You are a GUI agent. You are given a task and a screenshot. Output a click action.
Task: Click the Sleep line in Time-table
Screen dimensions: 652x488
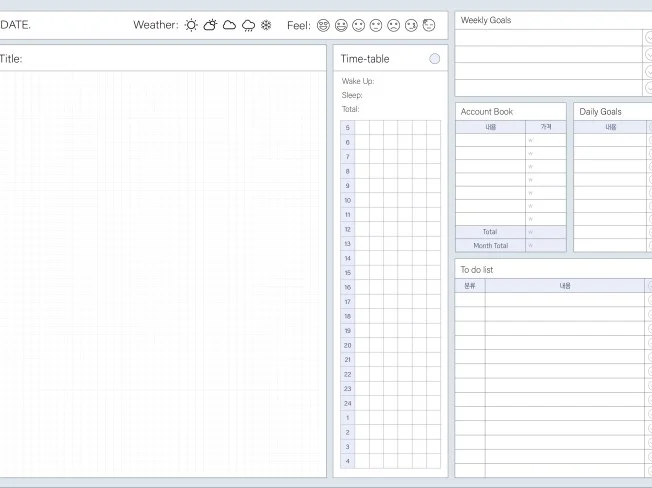pos(390,95)
